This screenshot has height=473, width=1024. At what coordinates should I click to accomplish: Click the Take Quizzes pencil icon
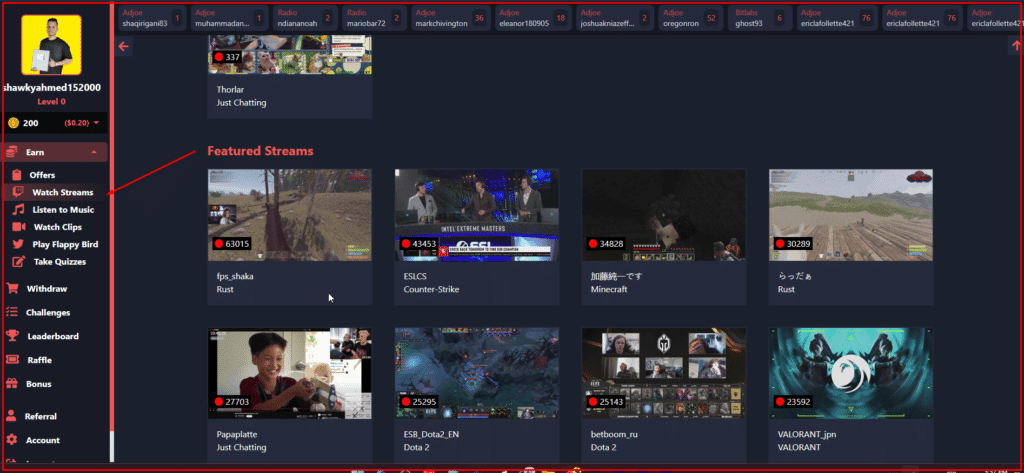[x=18, y=262]
